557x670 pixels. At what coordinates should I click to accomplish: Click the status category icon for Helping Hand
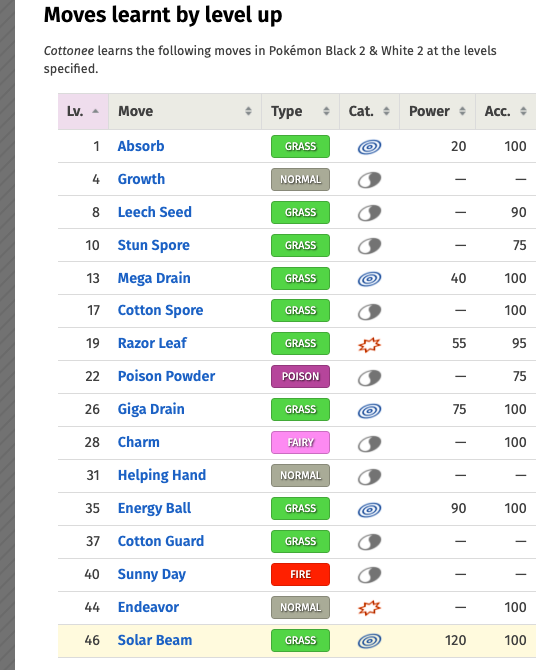[x=369, y=476]
